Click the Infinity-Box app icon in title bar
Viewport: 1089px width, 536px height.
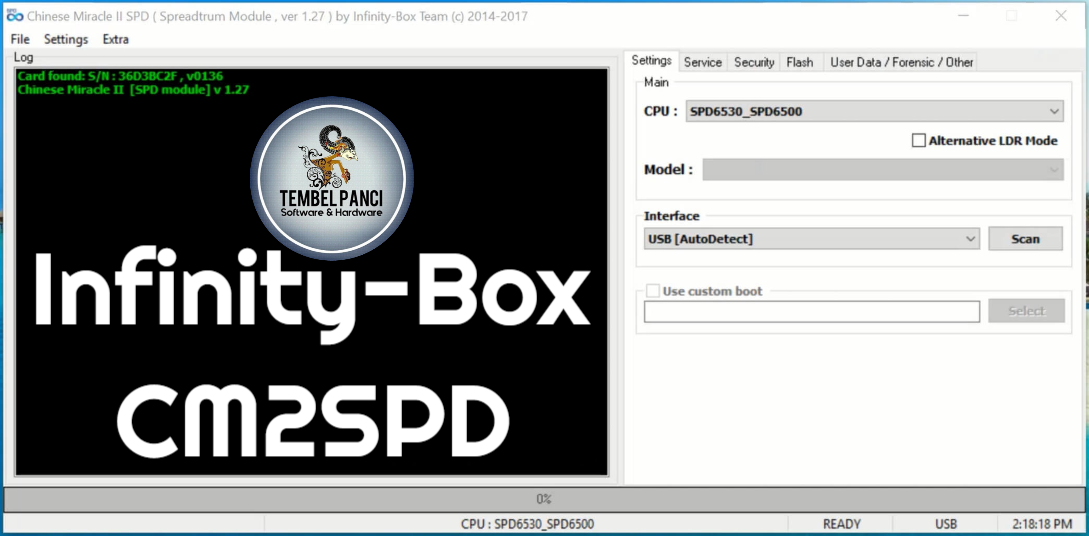(15, 15)
